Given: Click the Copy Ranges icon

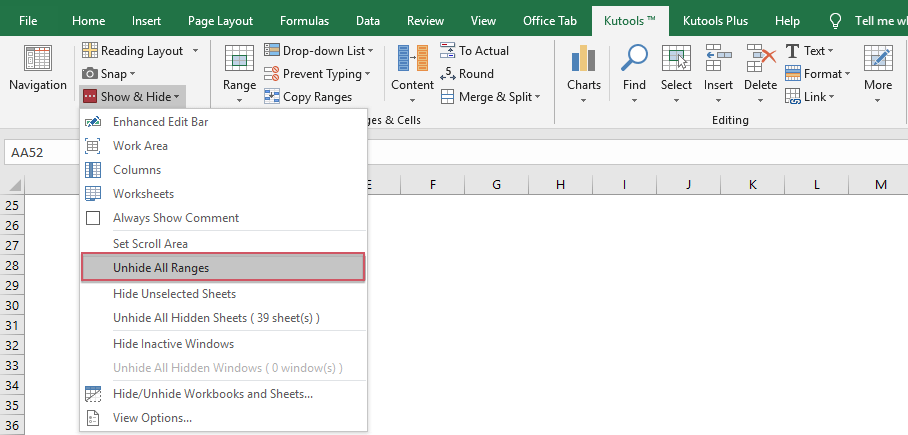Looking at the screenshot, I should click(x=272, y=97).
